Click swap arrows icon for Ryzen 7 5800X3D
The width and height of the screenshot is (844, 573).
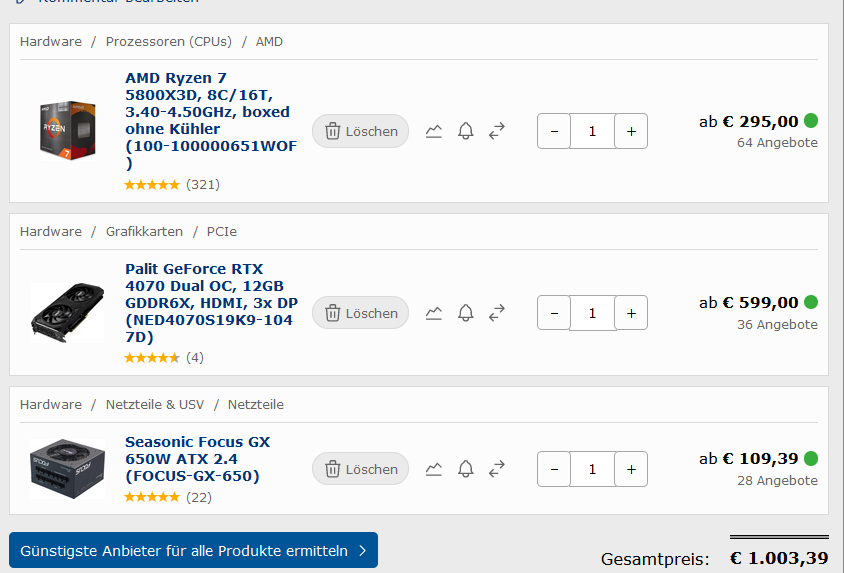tap(497, 131)
